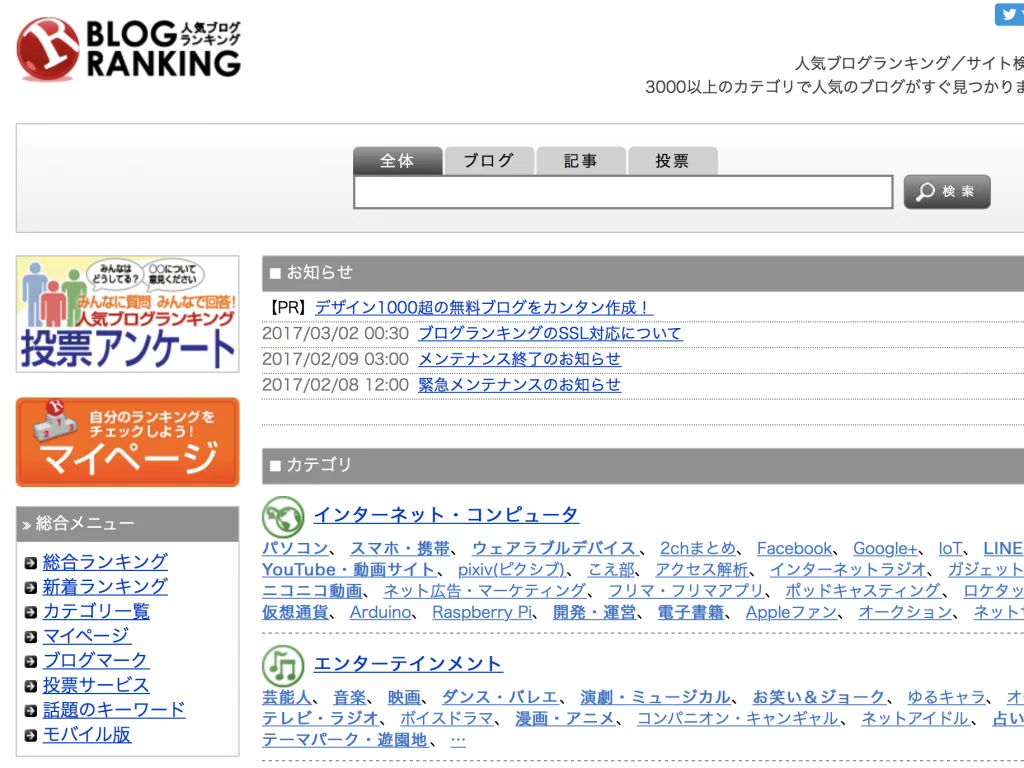This screenshot has height=768, width=1024.
Task: Expand more entertainment categories via the … link
Action: pos(458,739)
